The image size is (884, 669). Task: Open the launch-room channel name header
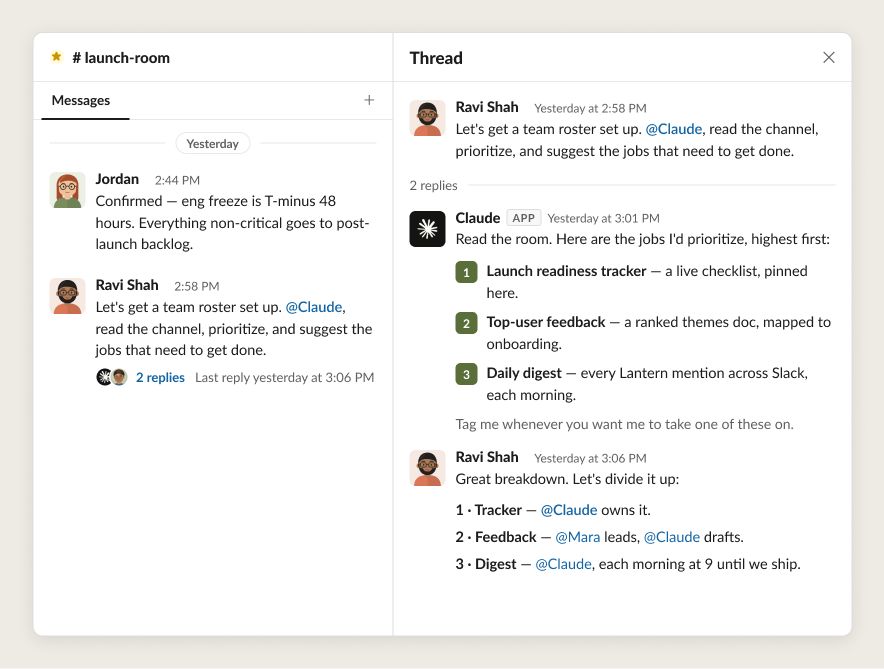[x=121, y=57]
